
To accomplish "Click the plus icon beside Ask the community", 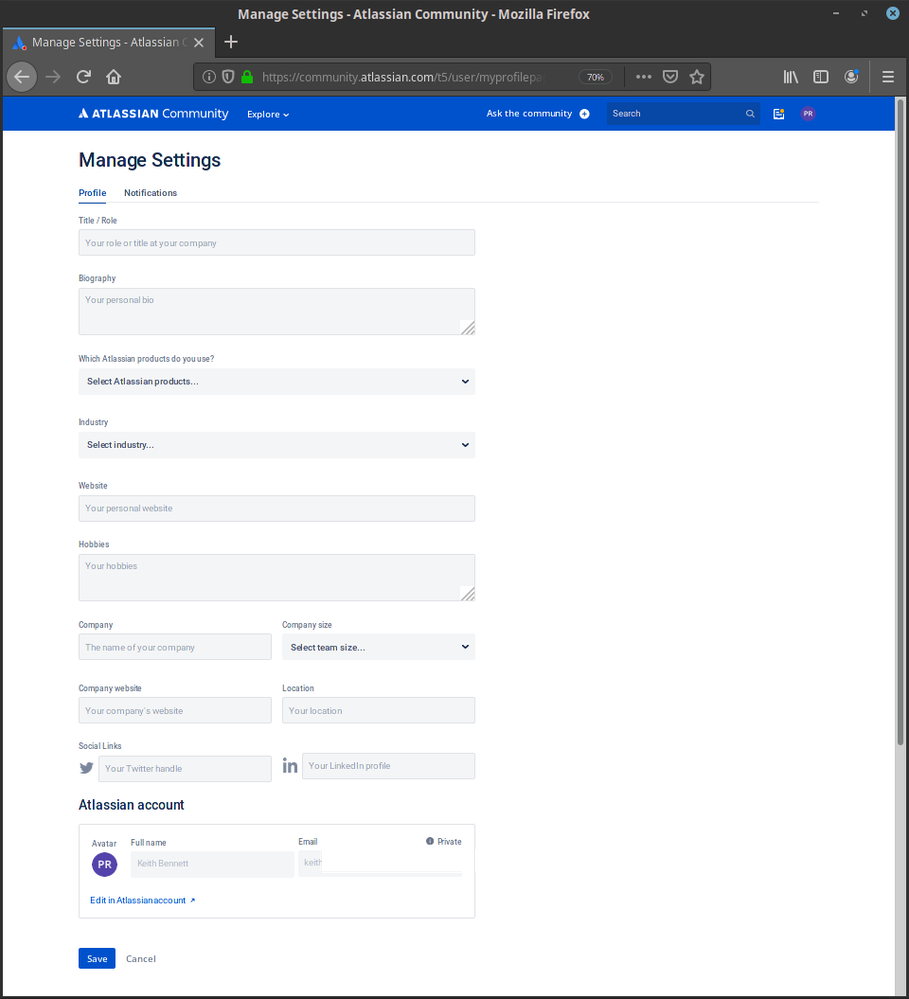I will pyautogui.click(x=584, y=114).
